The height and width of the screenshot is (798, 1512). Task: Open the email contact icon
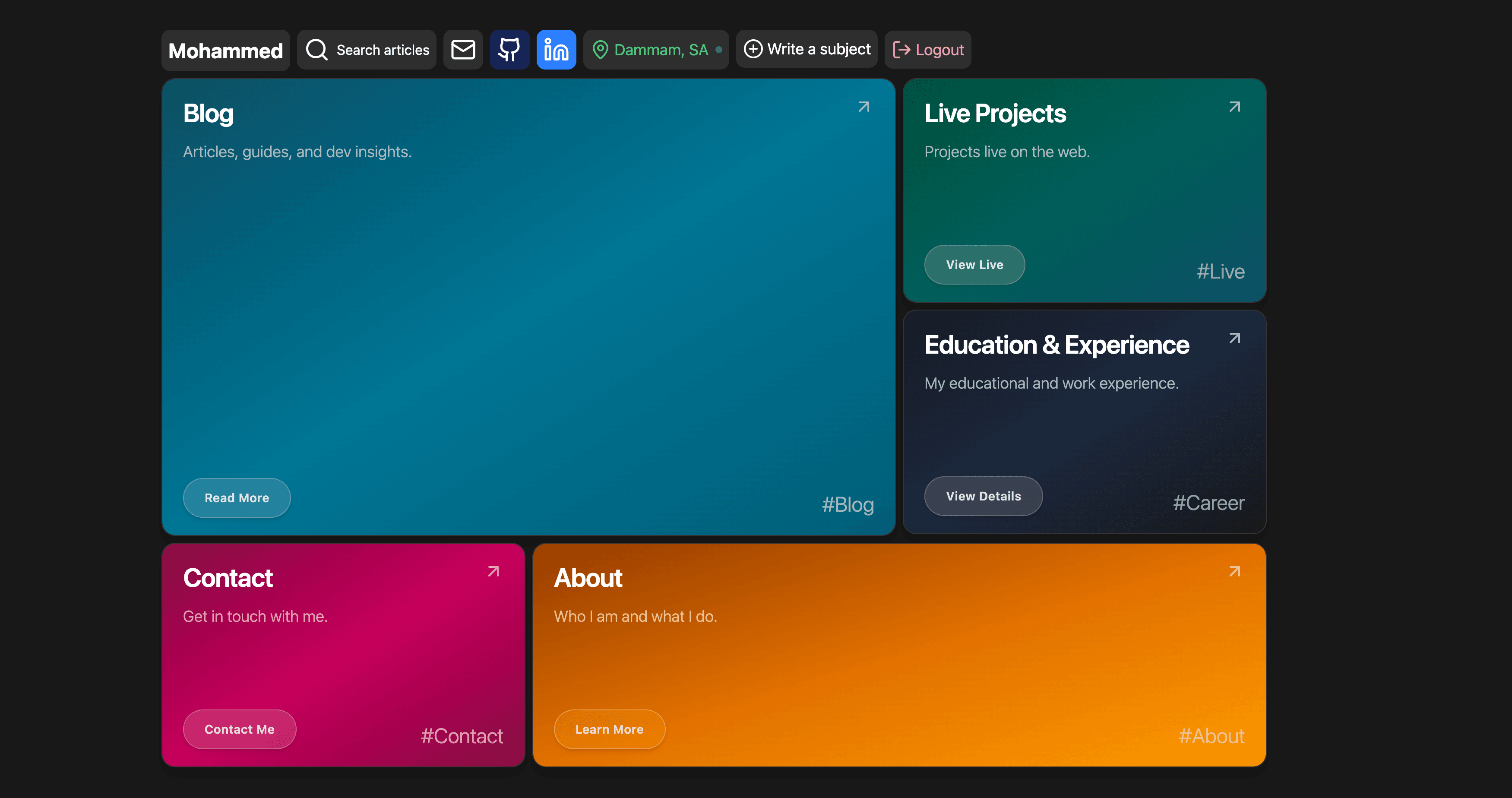point(463,49)
